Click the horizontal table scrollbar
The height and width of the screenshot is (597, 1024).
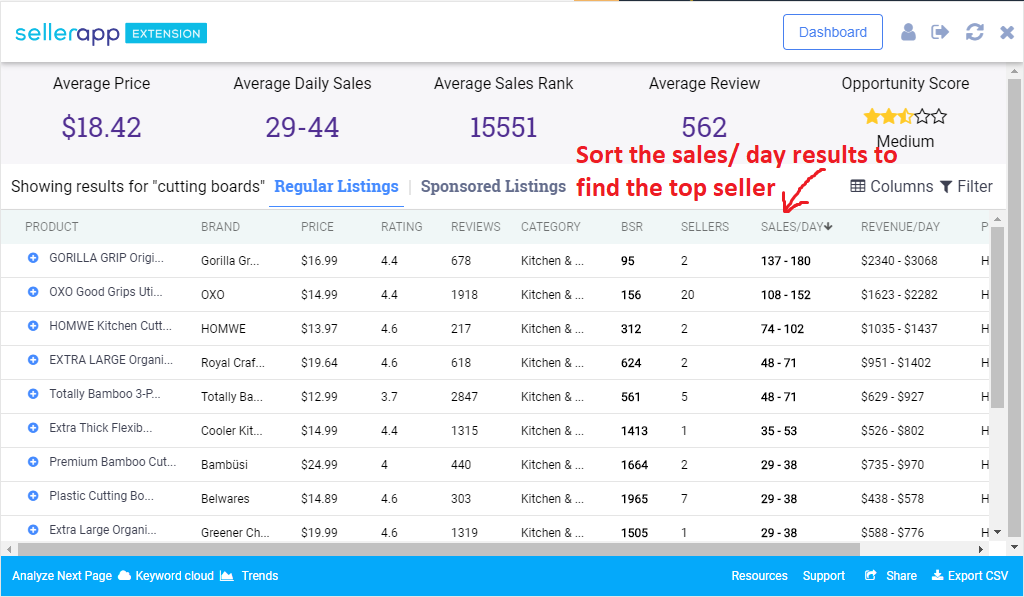[439, 549]
